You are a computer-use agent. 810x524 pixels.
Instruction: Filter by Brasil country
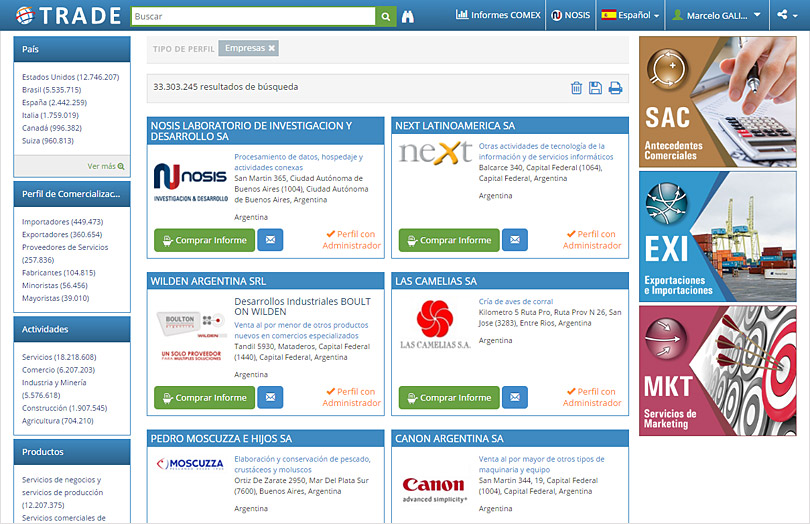51,89
